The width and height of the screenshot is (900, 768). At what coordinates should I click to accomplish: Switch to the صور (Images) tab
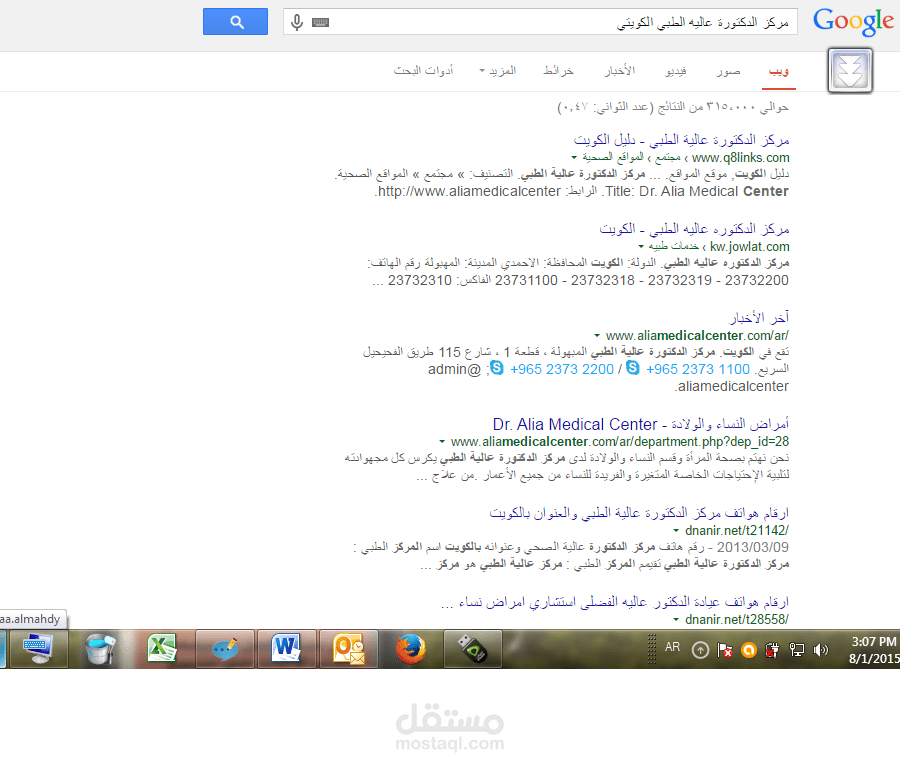coord(728,71)
